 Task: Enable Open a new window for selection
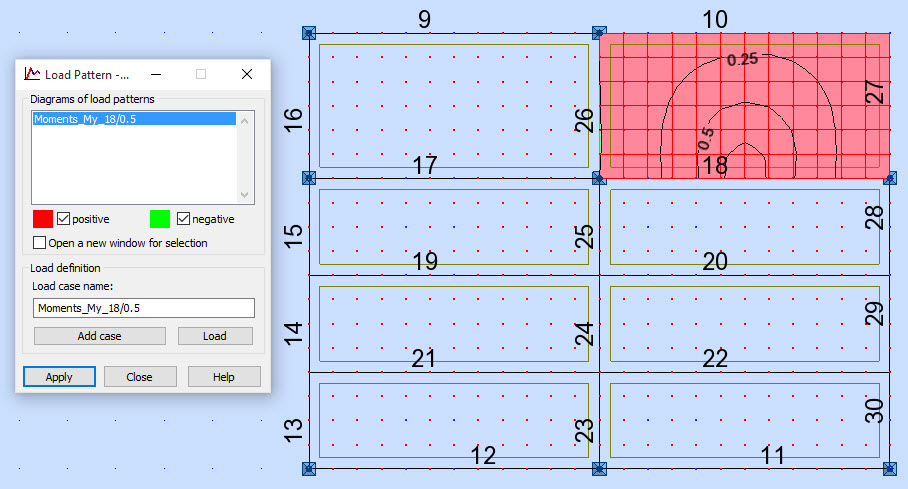coord(40,243)
